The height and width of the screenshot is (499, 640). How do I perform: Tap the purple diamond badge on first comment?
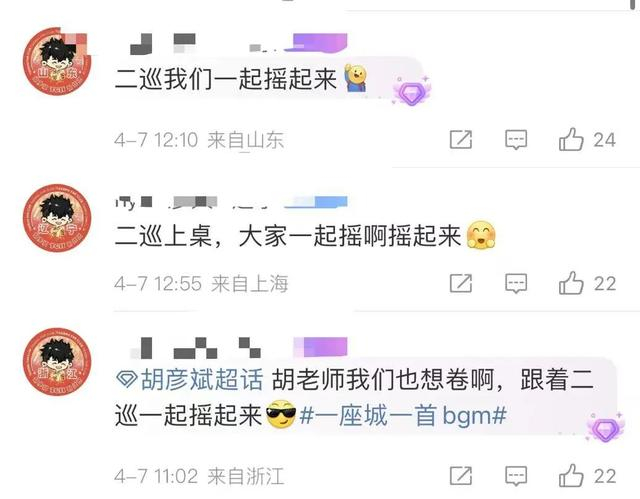click(x=412, y=92)
